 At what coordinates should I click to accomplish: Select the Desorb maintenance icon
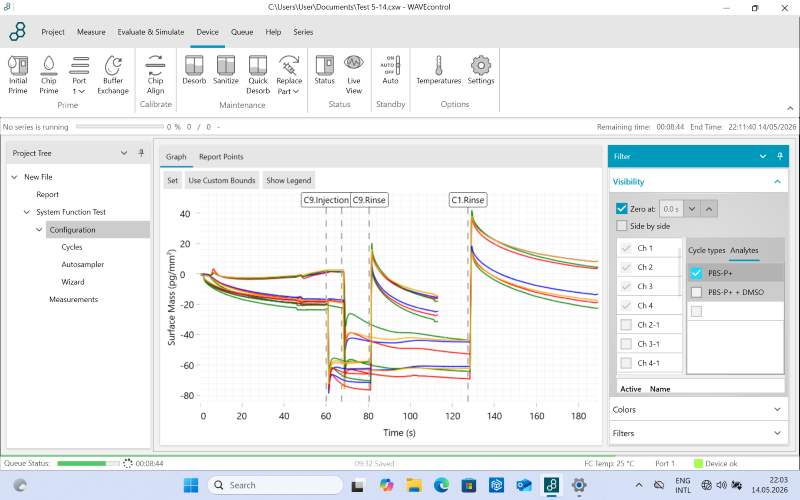[x=194, y=70]
